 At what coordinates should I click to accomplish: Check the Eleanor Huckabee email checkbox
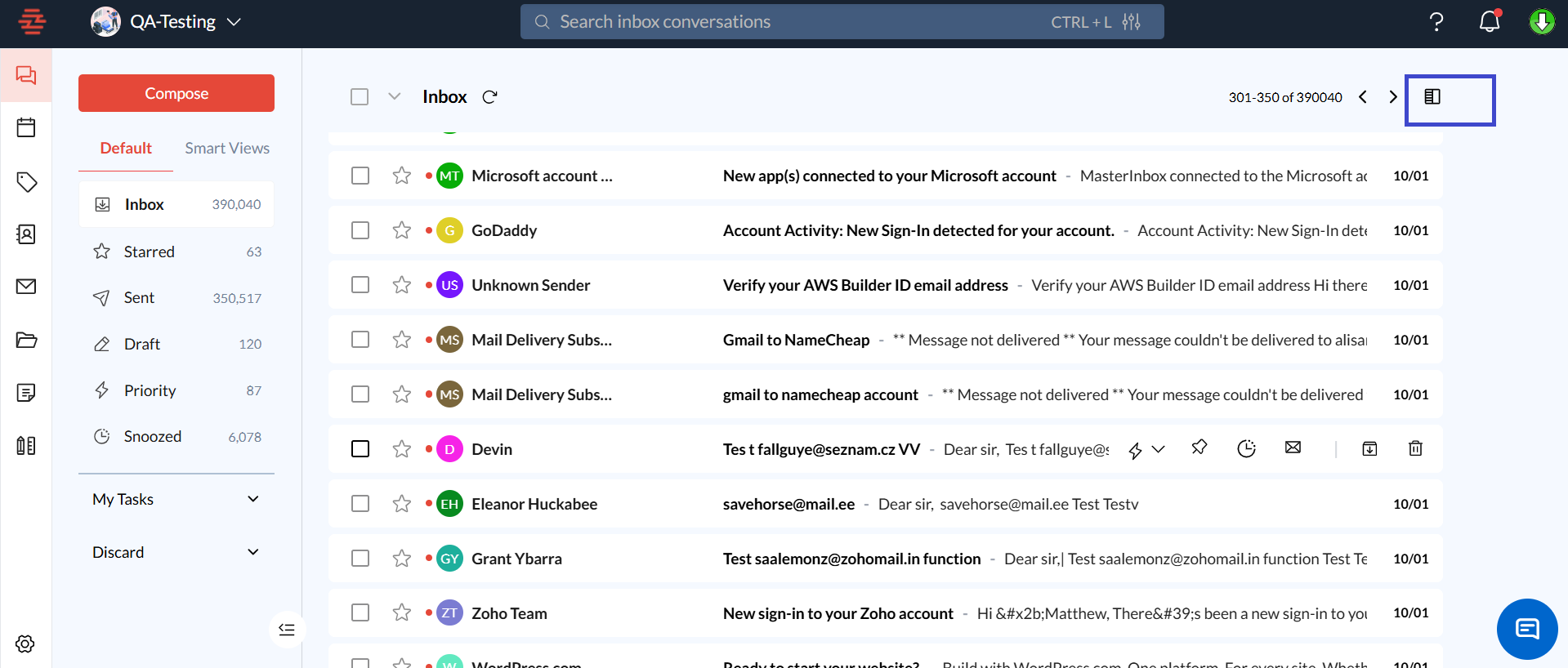tap(360, 504)
